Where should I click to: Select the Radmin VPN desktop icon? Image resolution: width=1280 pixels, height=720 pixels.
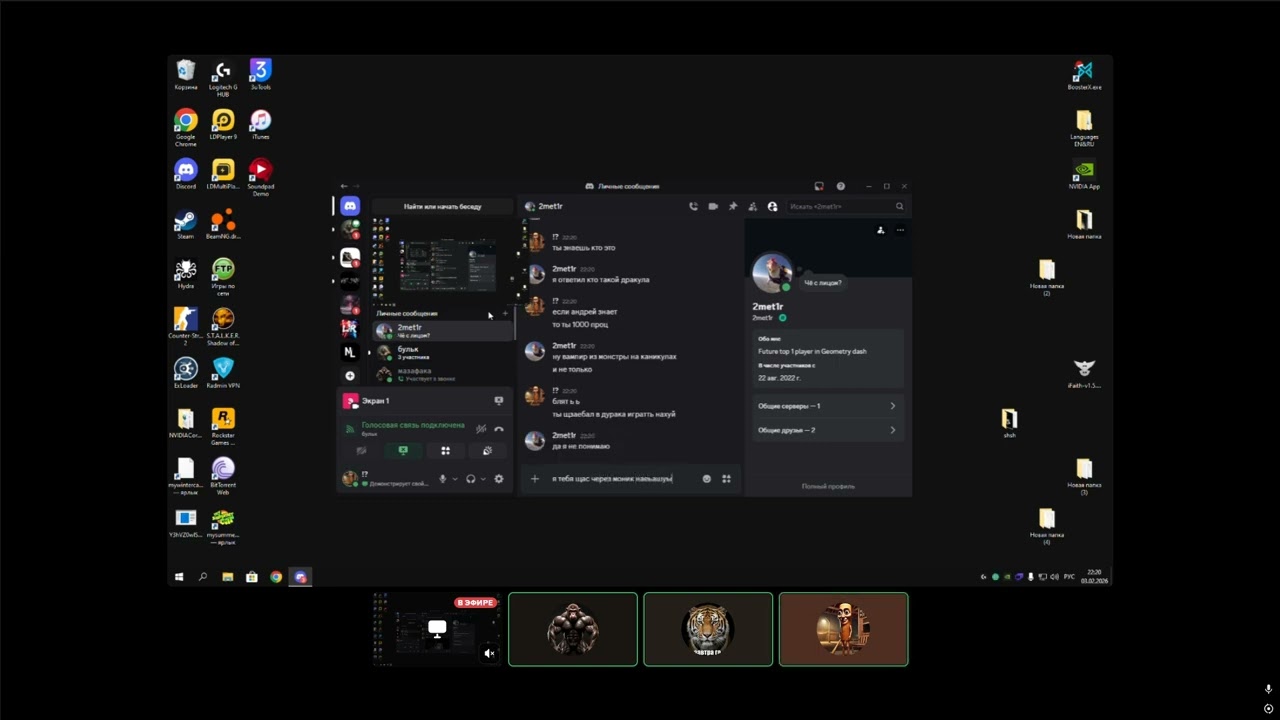coord(223,373)
